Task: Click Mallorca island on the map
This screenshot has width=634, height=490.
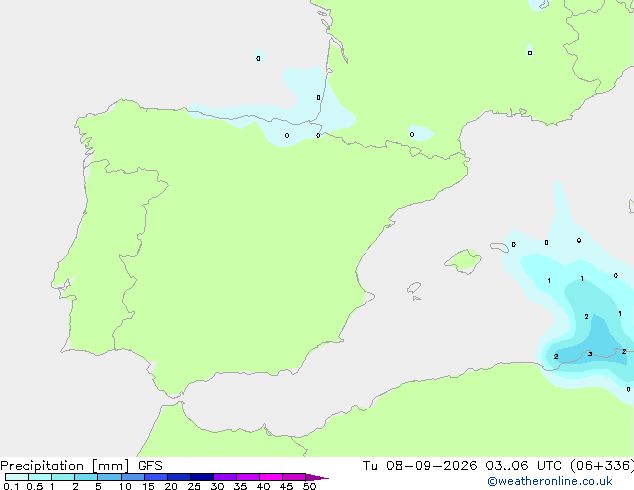Action: (463, 261)
